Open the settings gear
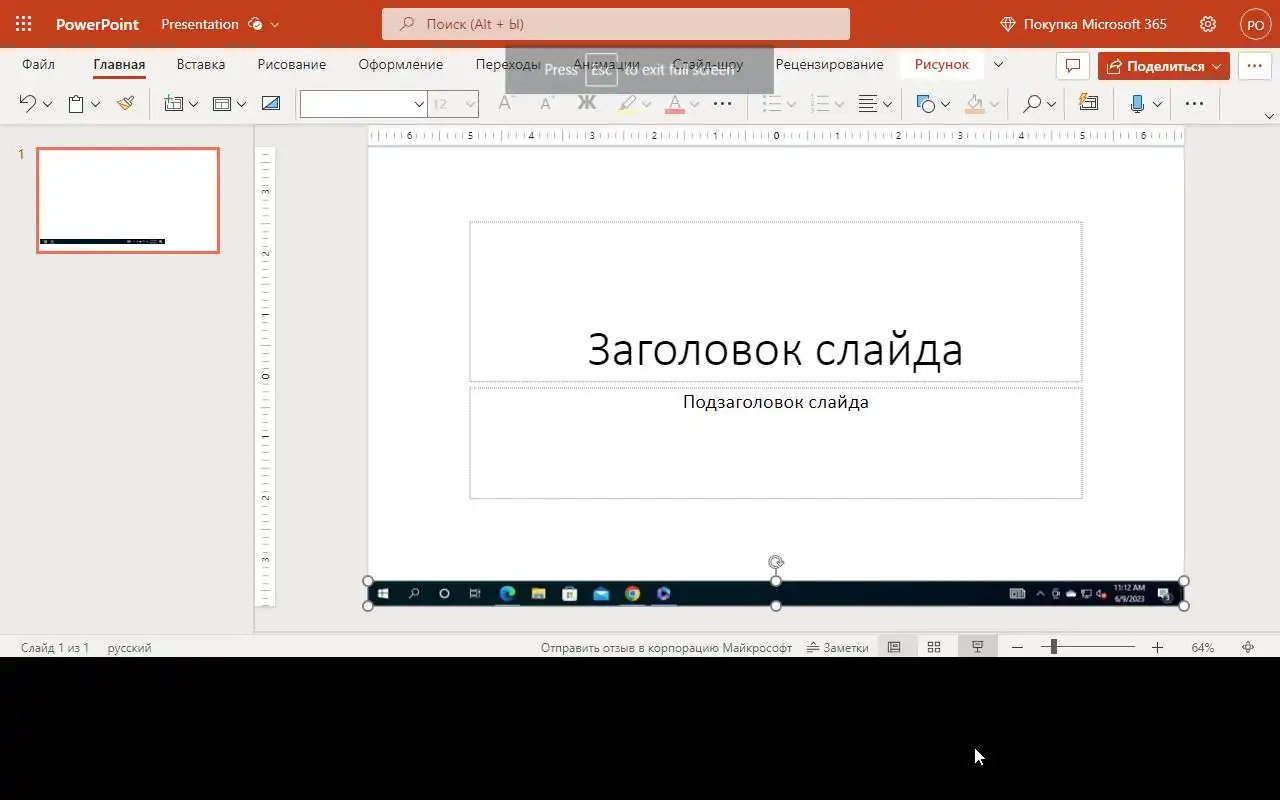 [x=1208, y=24]
